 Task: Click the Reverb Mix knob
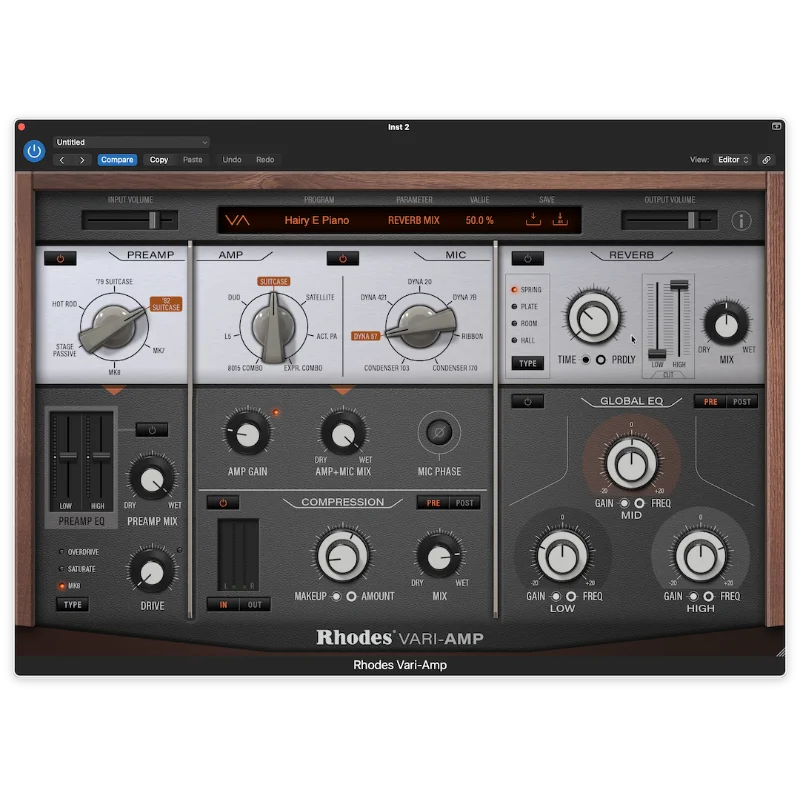(726, 325)
